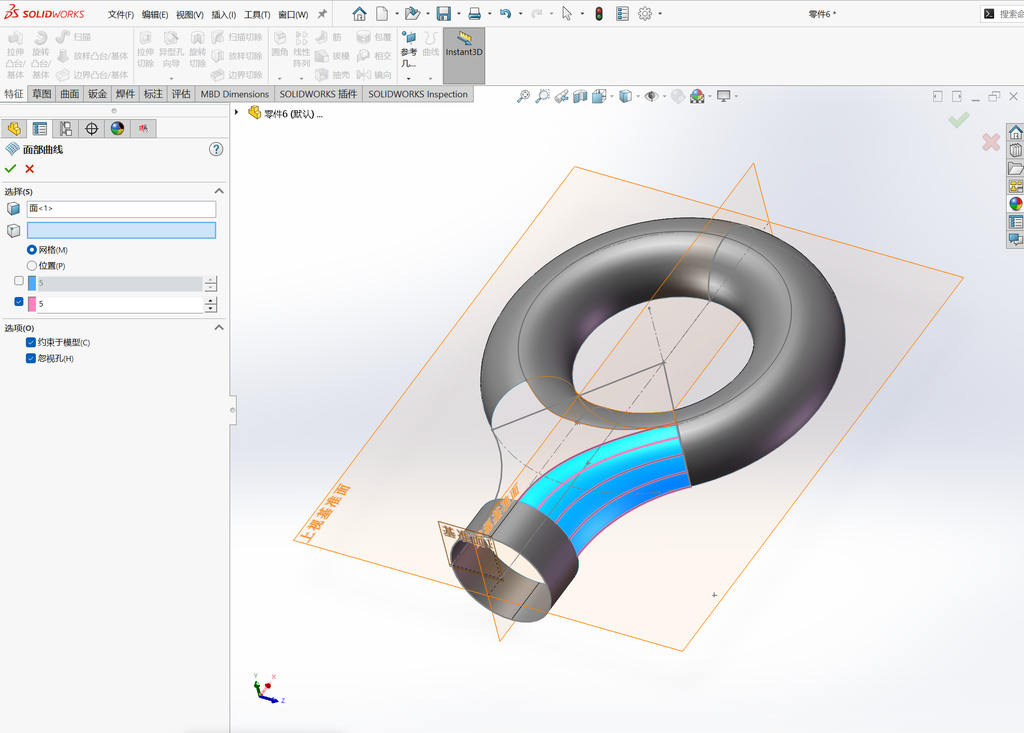Viewport: 1024px width, 733px height.
Task: Toggle the Instant3D tool
Action: tap(464, 56)
